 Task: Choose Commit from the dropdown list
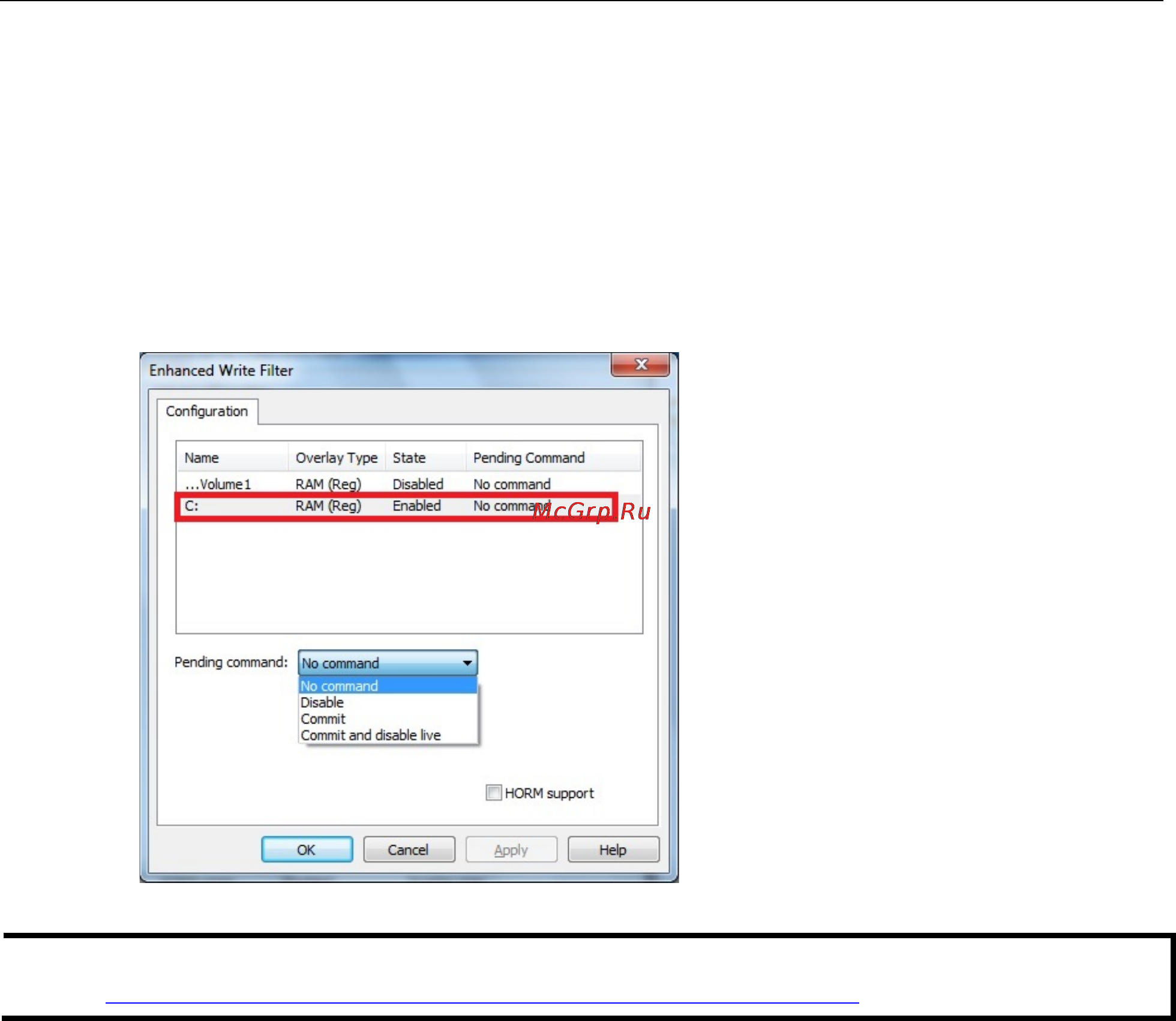coord(388,719)
